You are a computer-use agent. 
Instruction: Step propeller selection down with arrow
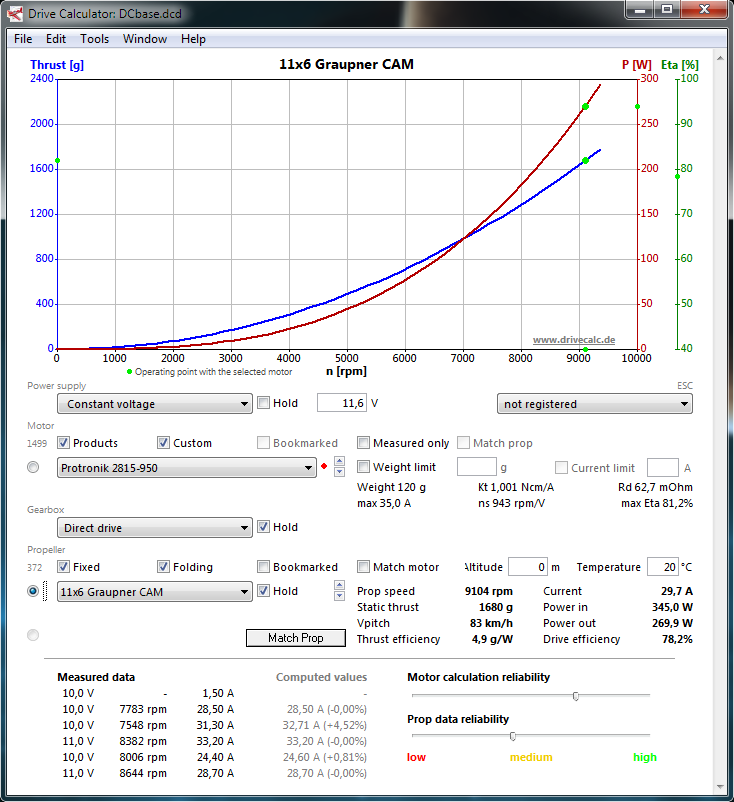tap(339, 596)
